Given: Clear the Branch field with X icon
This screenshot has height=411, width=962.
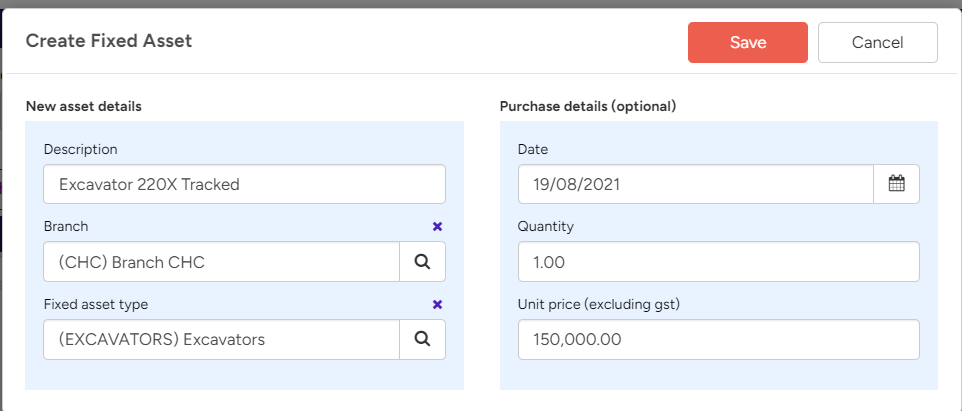Looking at the screenshot, I should click(x=437, y=226).
